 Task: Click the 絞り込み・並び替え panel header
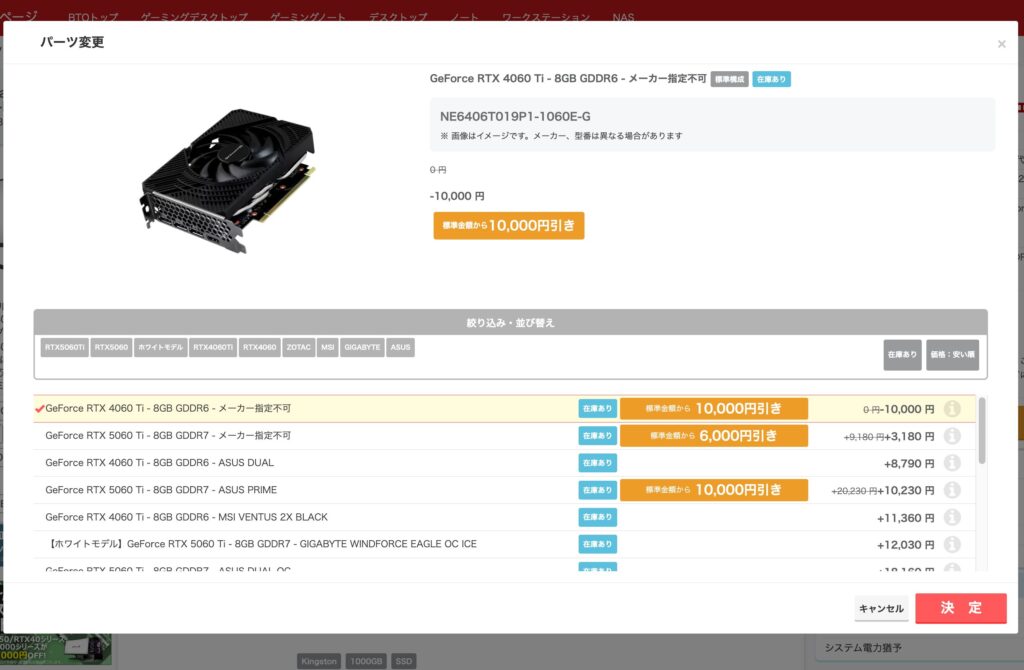point(510,323)
